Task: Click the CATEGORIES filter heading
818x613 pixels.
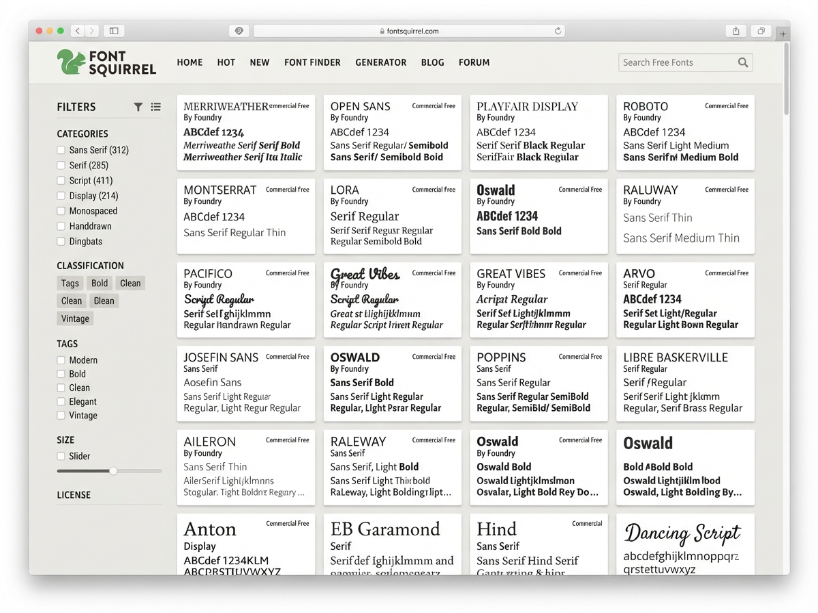Action: tap(82, 134)
